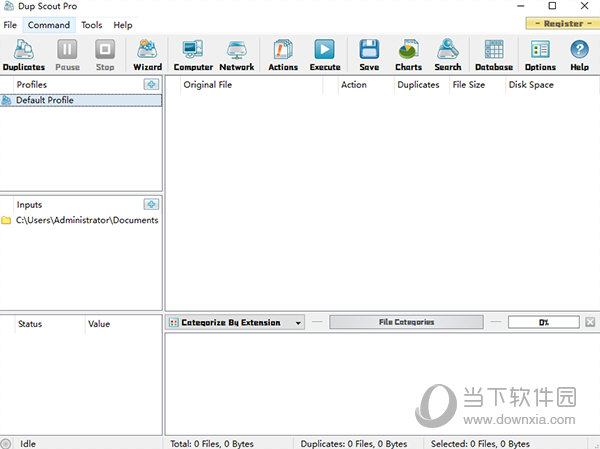Launch the Wizard tool
This screenshot has width=600, height=449.
click(147, 55)
